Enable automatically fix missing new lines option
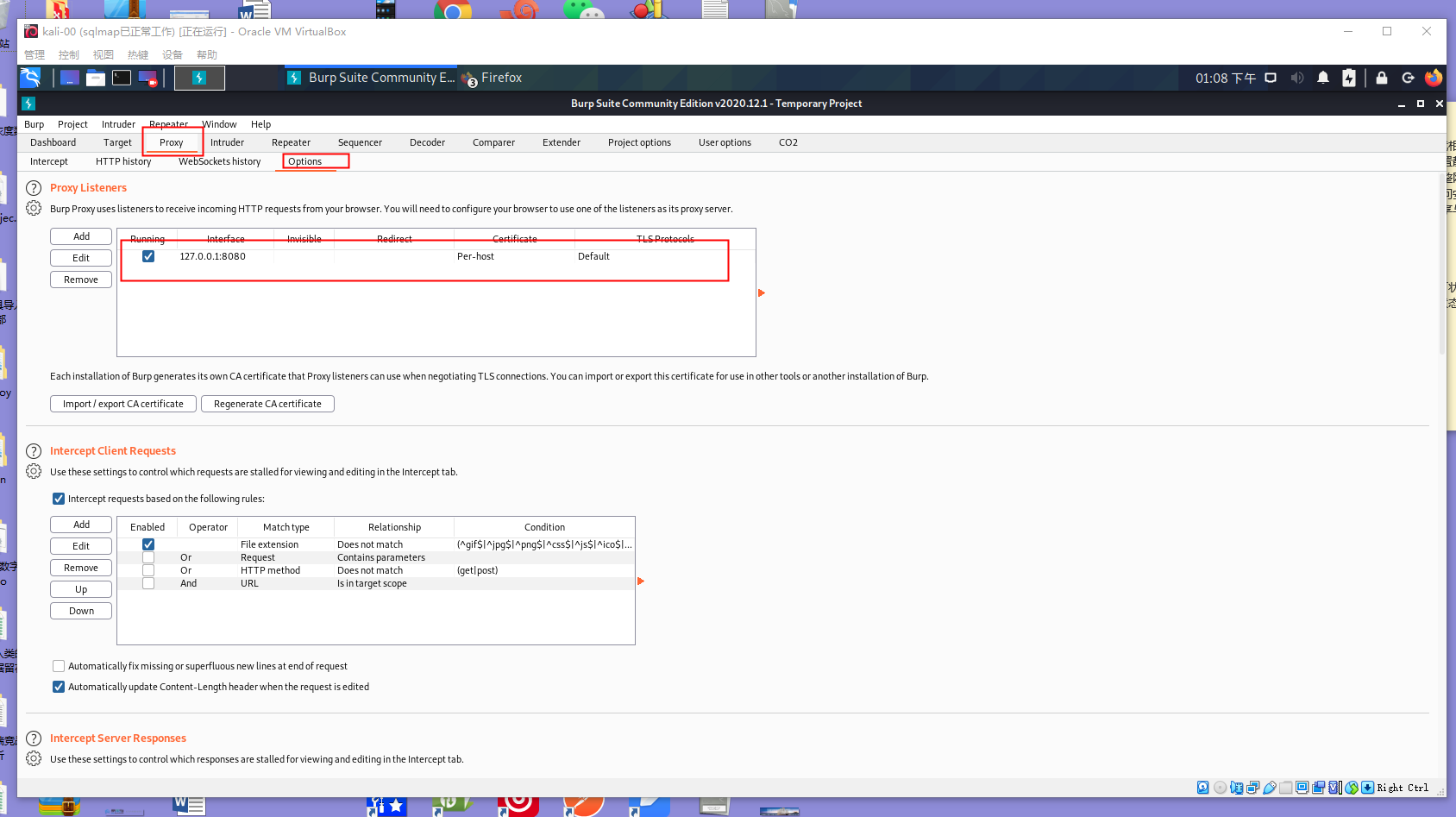 59,666
